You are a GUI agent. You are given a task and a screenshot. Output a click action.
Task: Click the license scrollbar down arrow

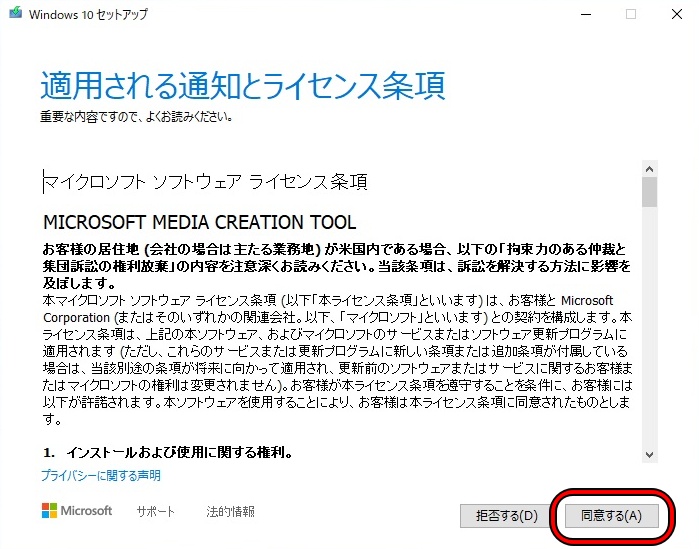[650, 455]
